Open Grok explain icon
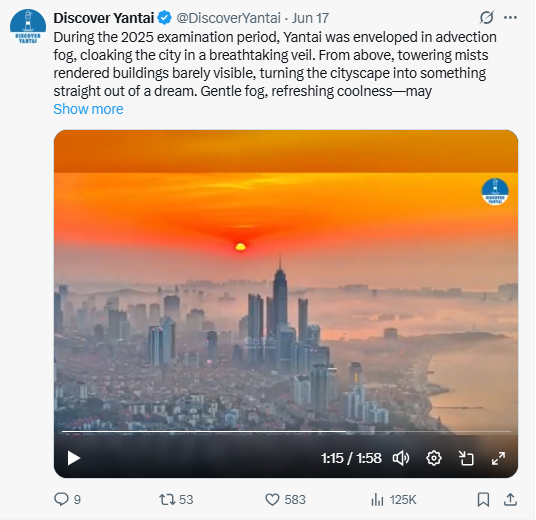Screen dimensions: 536x520 tap(486, 17)
